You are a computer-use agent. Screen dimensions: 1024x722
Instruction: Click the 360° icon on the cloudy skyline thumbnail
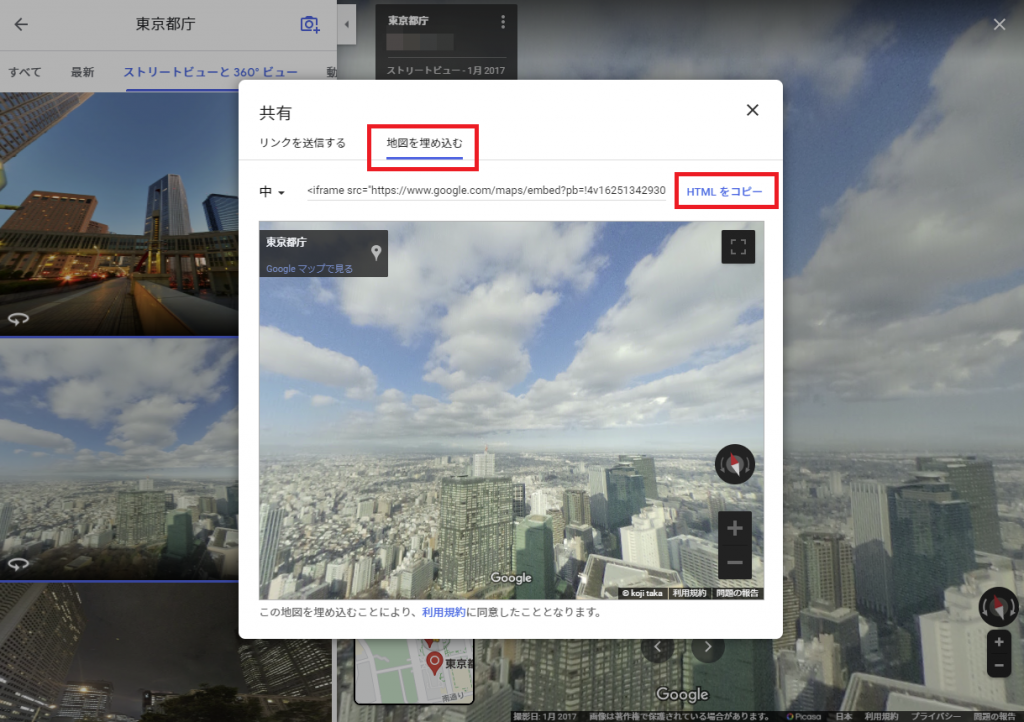18,563
